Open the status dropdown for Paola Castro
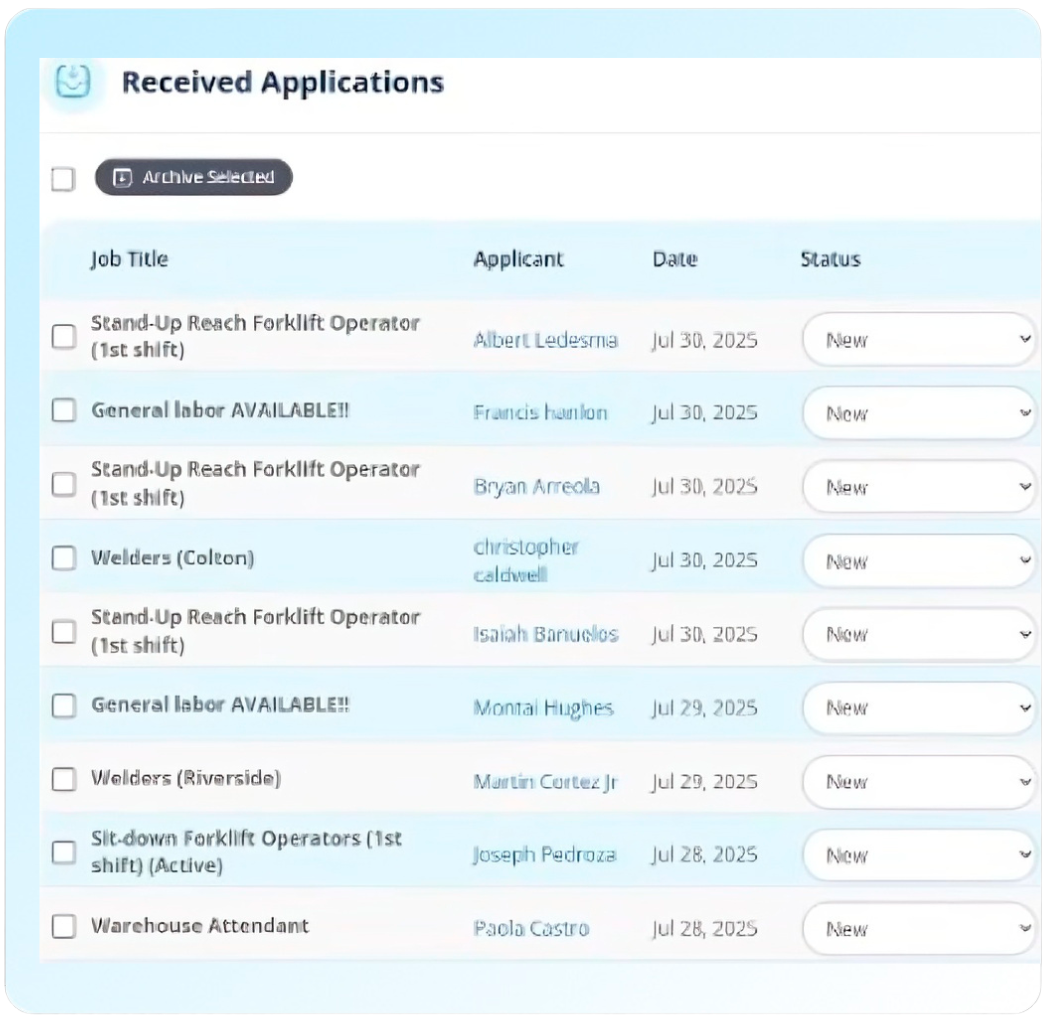 919,929
